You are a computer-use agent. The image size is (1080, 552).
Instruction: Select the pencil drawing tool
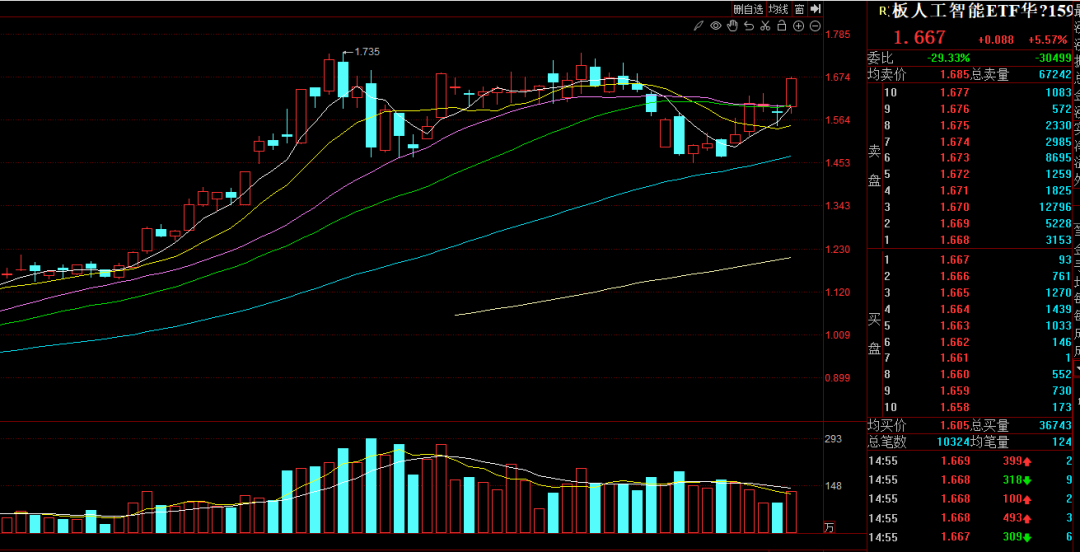701,26
